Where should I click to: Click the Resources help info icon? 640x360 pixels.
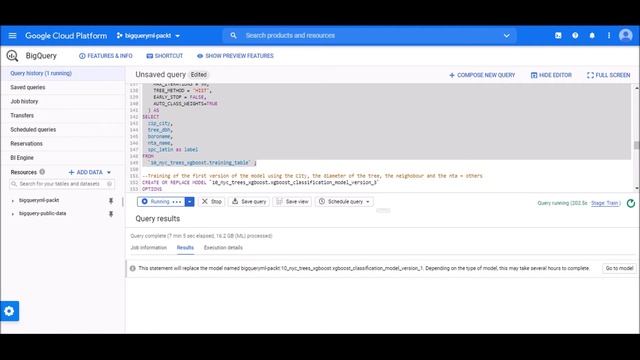(x=42, y=172)
